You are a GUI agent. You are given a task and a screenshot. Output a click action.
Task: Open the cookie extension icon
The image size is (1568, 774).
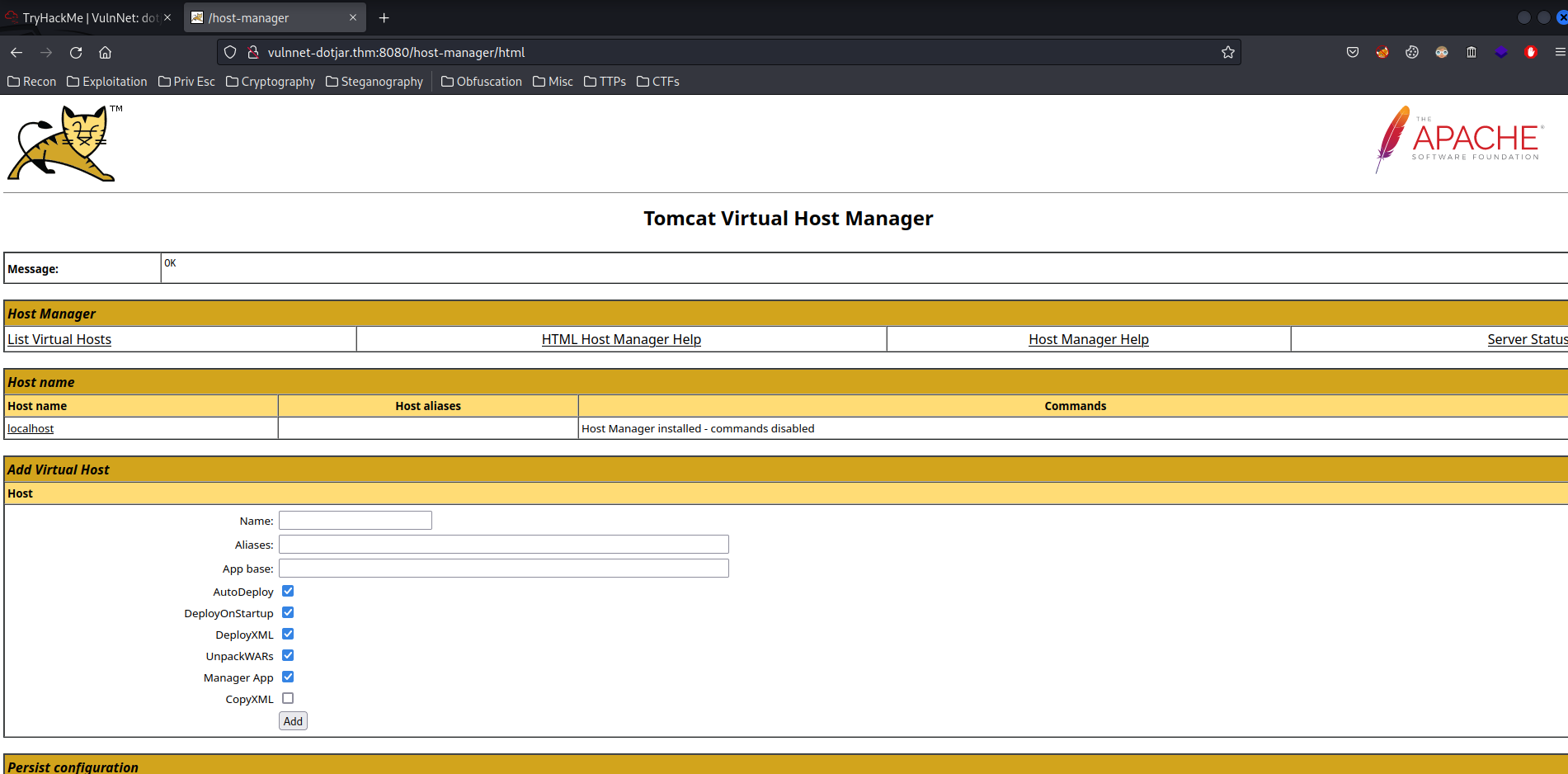tap(1412, 53)
